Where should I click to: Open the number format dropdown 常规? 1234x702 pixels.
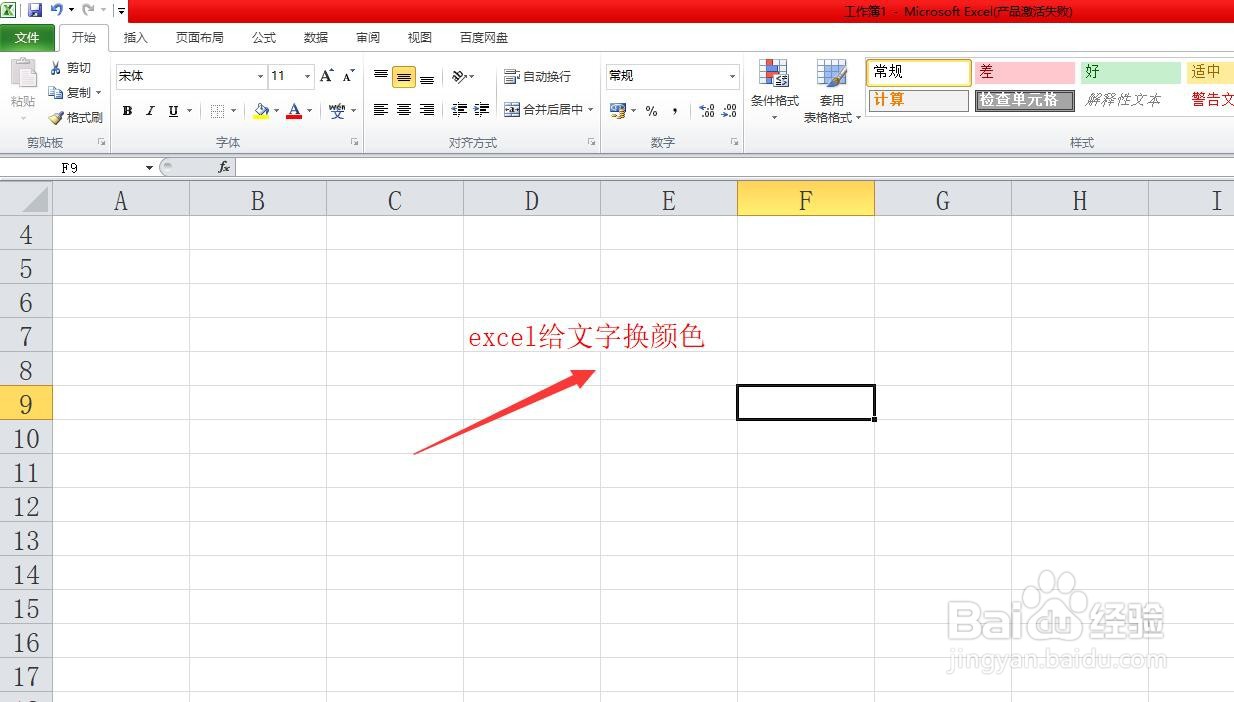click(732, 76)
